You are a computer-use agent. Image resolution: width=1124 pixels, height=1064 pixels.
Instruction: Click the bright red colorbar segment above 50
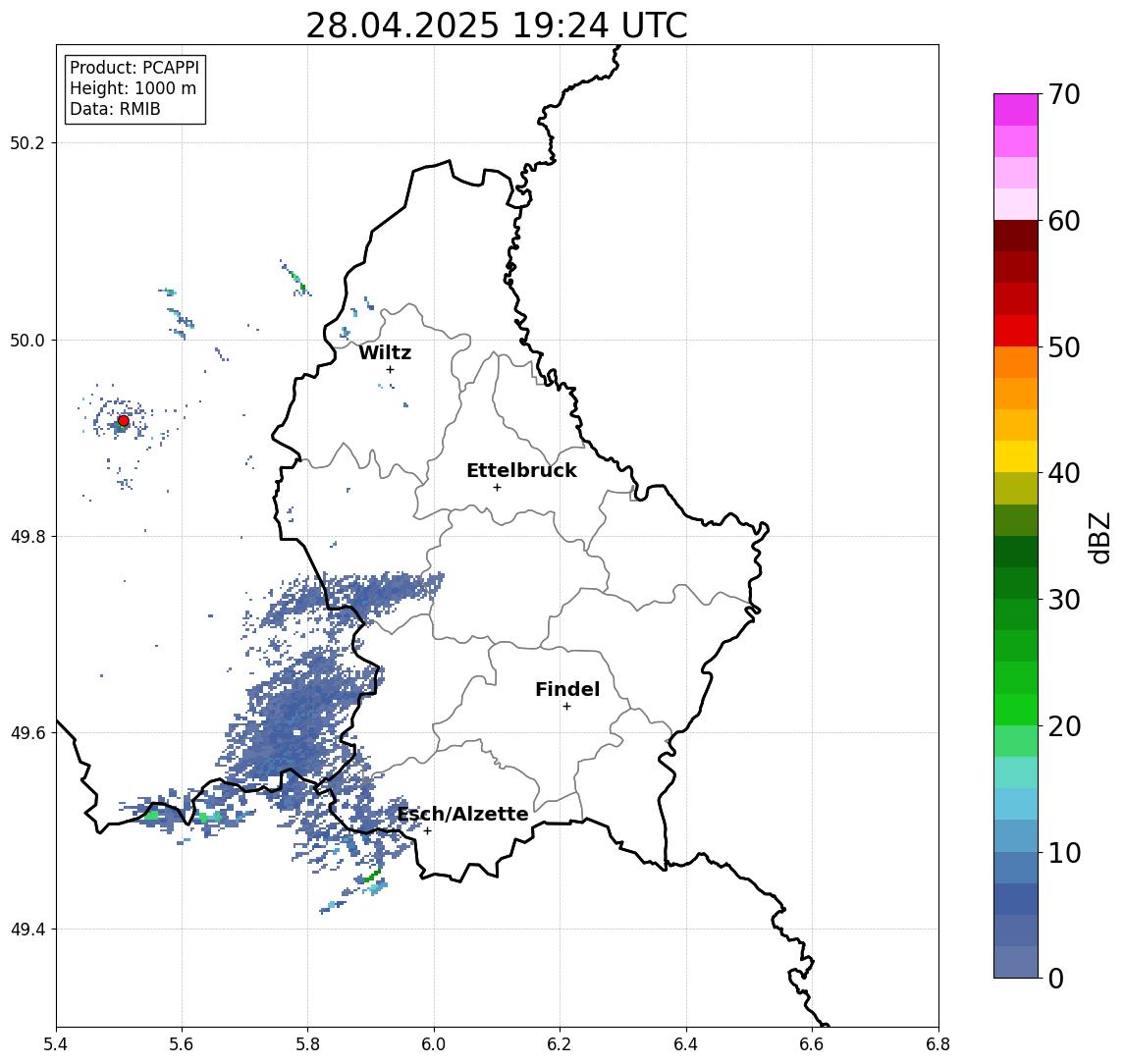[x=1016, y=331]
